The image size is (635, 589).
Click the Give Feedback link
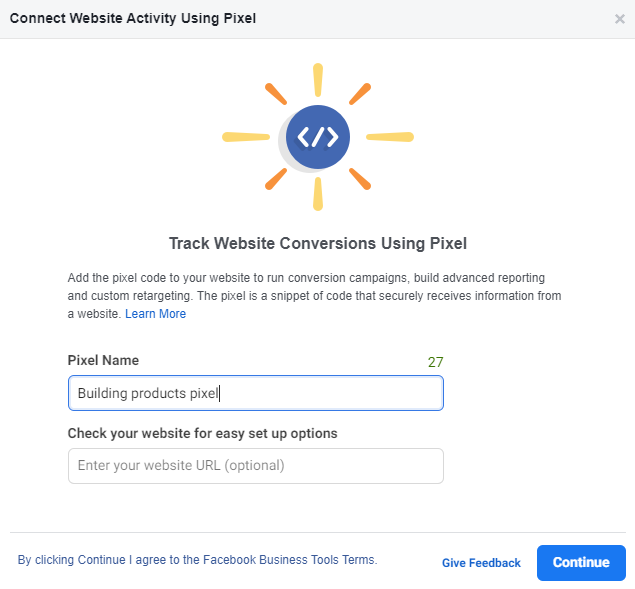481,563
